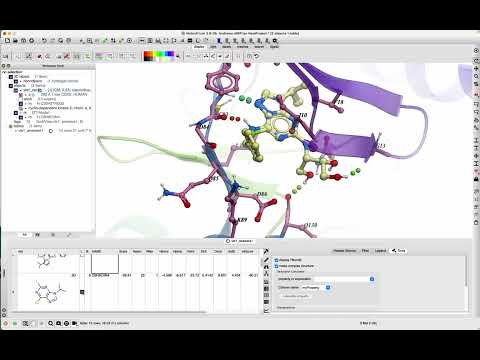480x360 pixels.
Task: Click the zoom-box selection toolbar icon
Action: tap(90, 41)
